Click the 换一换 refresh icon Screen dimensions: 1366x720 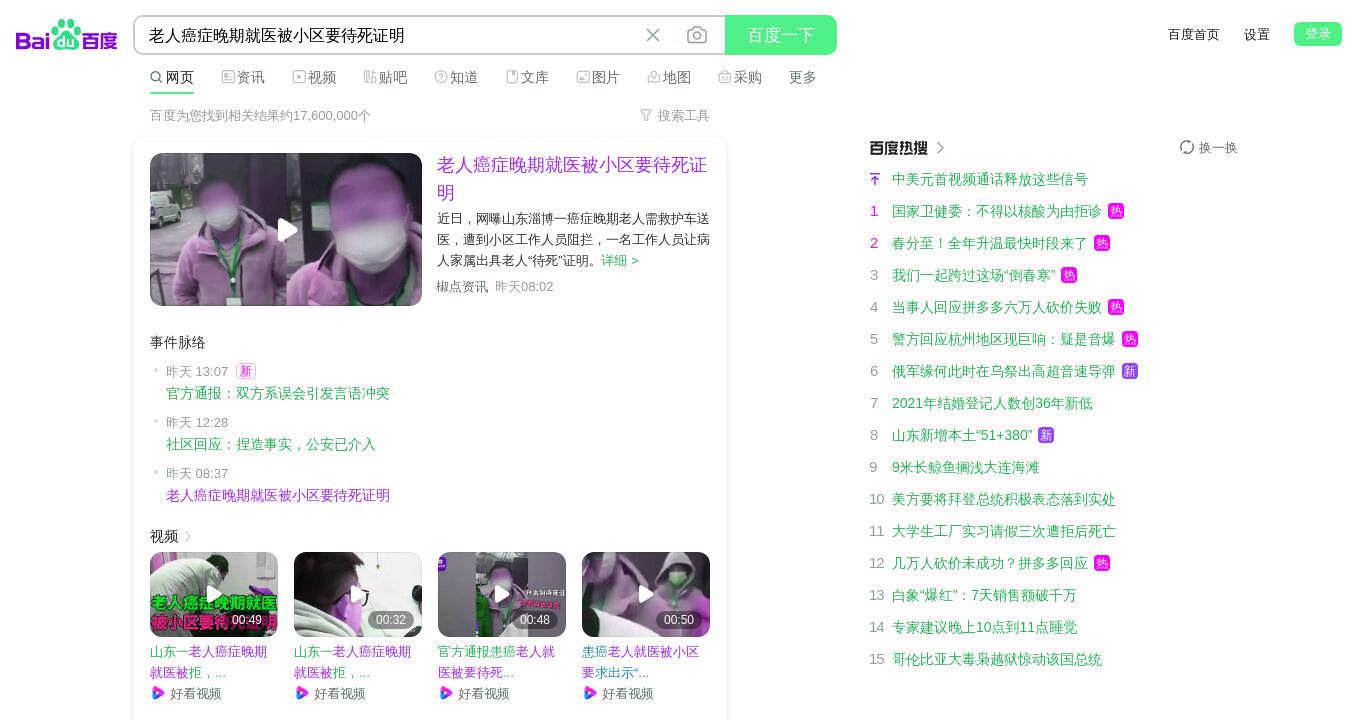(1187, 147)
